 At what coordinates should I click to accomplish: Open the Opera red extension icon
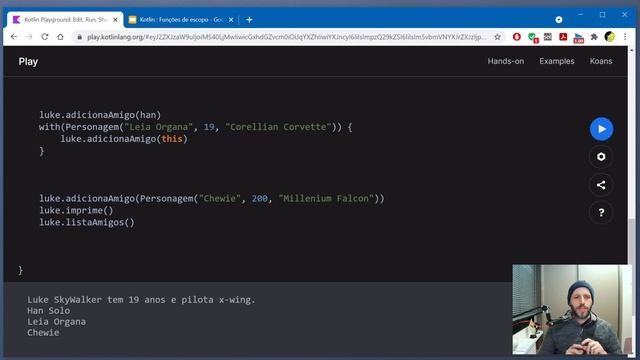coord(517,37)
